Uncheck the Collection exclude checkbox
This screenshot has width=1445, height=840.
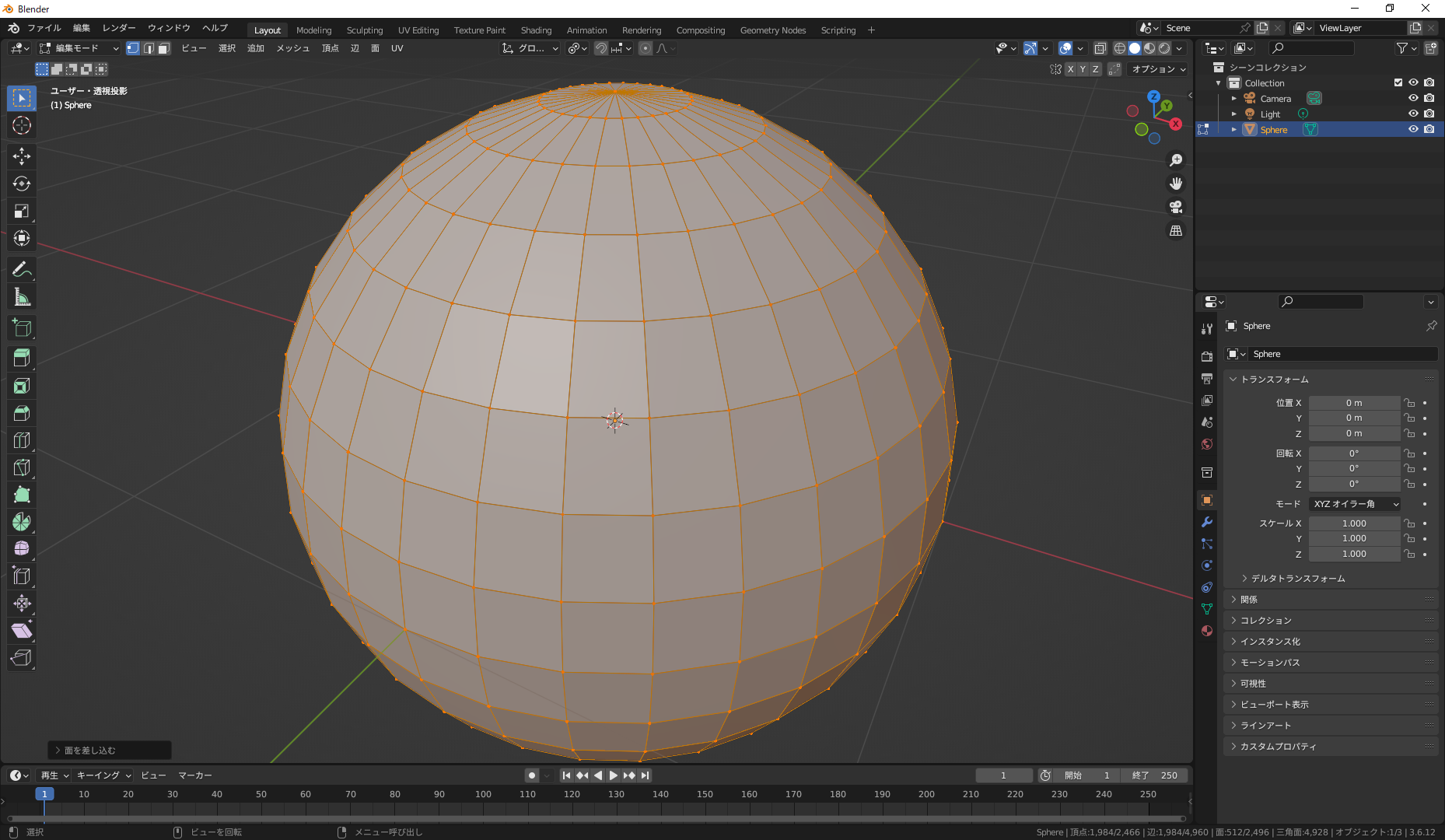[1398, 82]
